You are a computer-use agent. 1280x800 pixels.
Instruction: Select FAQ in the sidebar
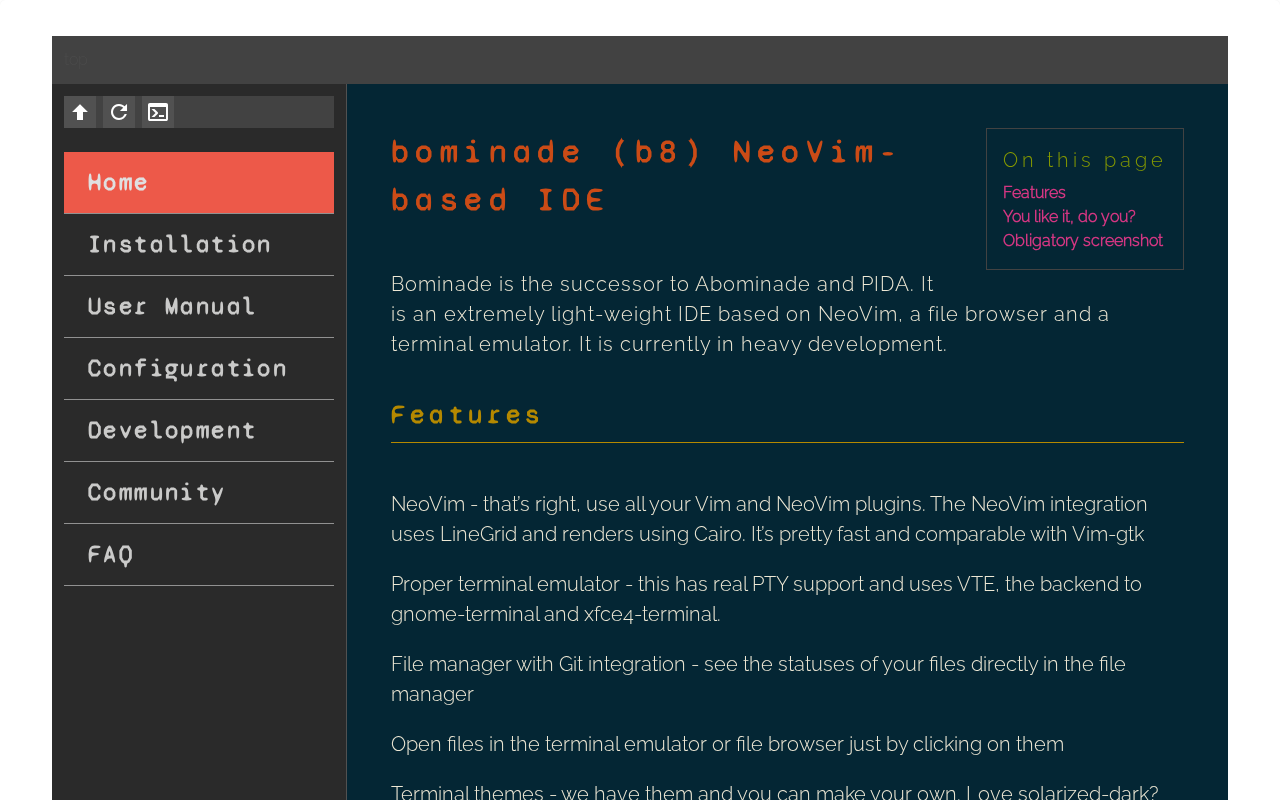[x=199, y=555]
